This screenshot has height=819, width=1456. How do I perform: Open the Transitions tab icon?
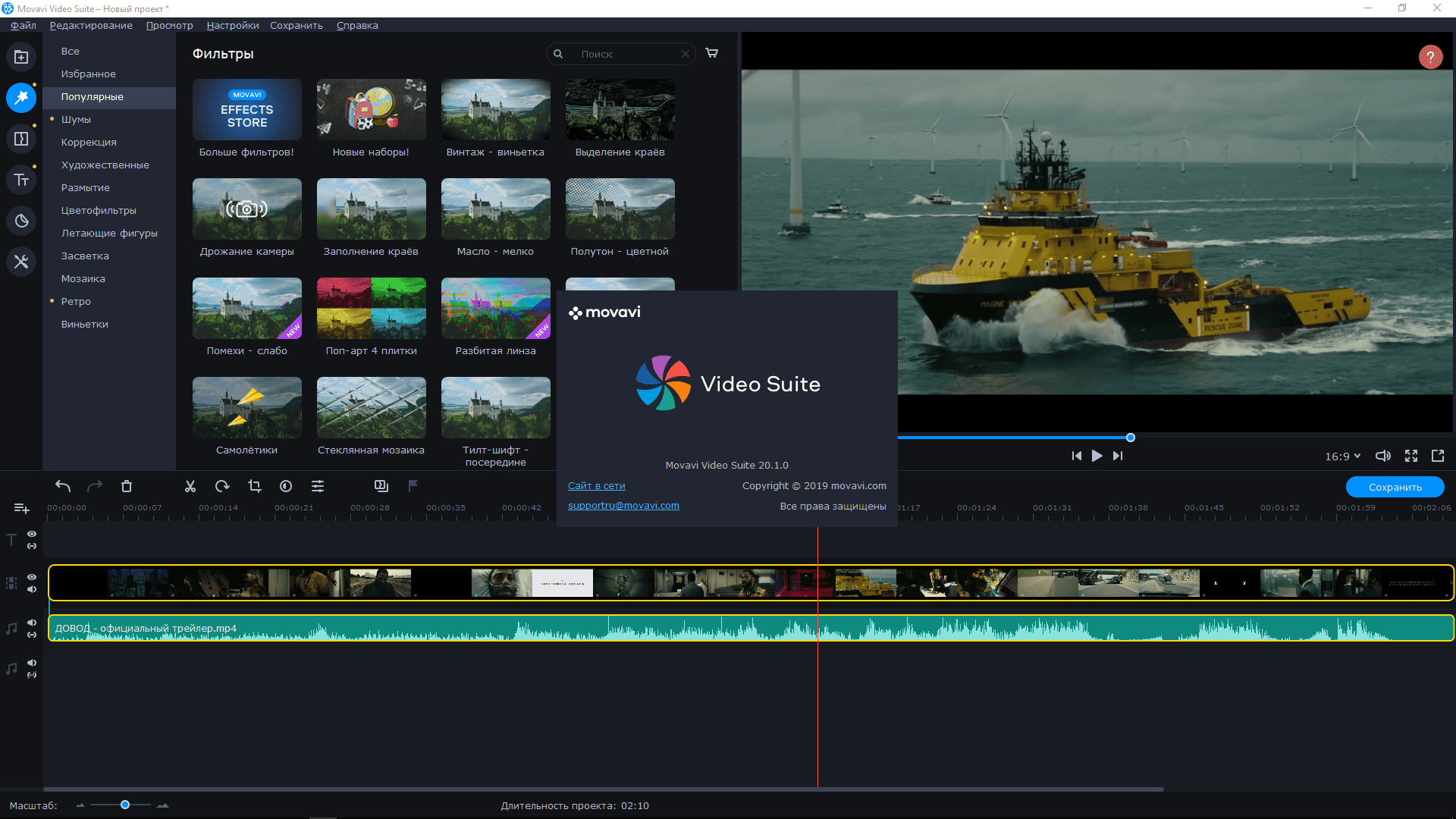pos(21,139)
